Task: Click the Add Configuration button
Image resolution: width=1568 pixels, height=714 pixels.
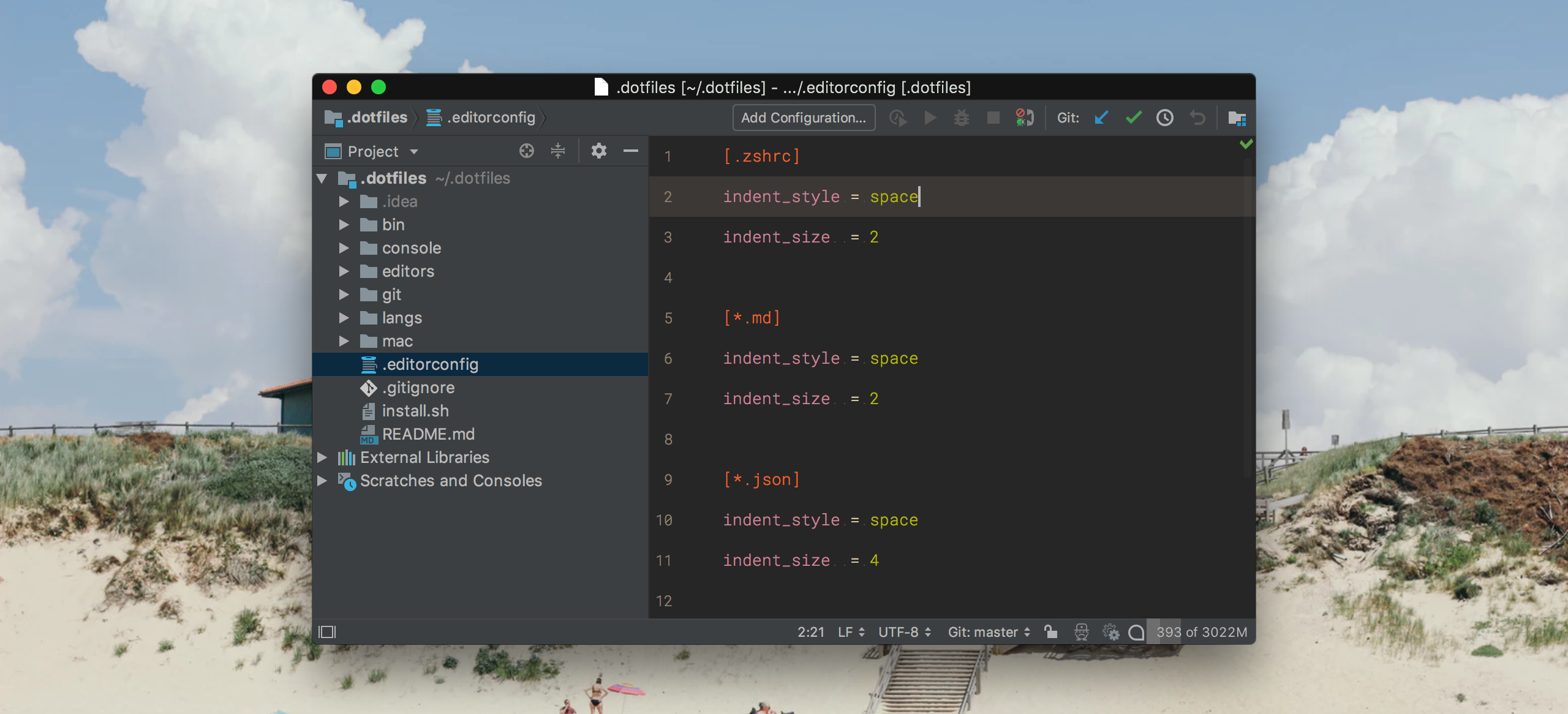Action: pyautogui.click(x=803, y=118)
